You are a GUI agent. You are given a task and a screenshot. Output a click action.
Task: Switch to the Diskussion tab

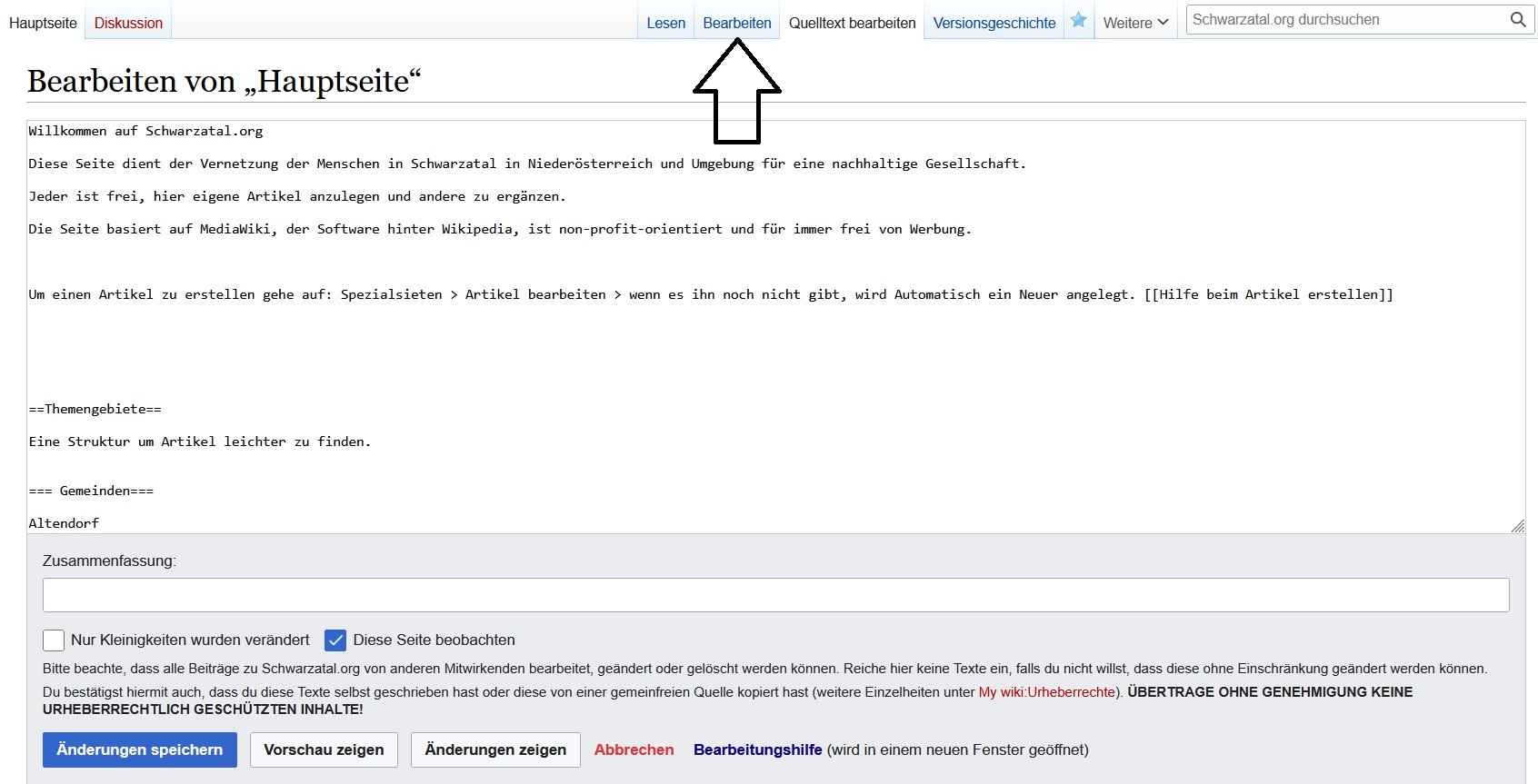(x=128, y=23)
